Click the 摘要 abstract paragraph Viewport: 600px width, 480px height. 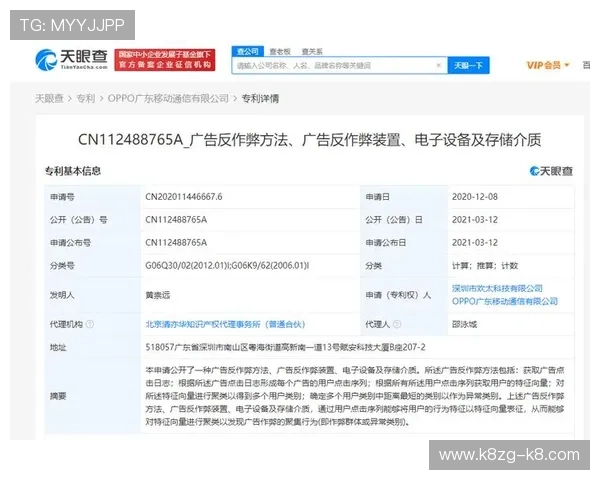(355, 396)
